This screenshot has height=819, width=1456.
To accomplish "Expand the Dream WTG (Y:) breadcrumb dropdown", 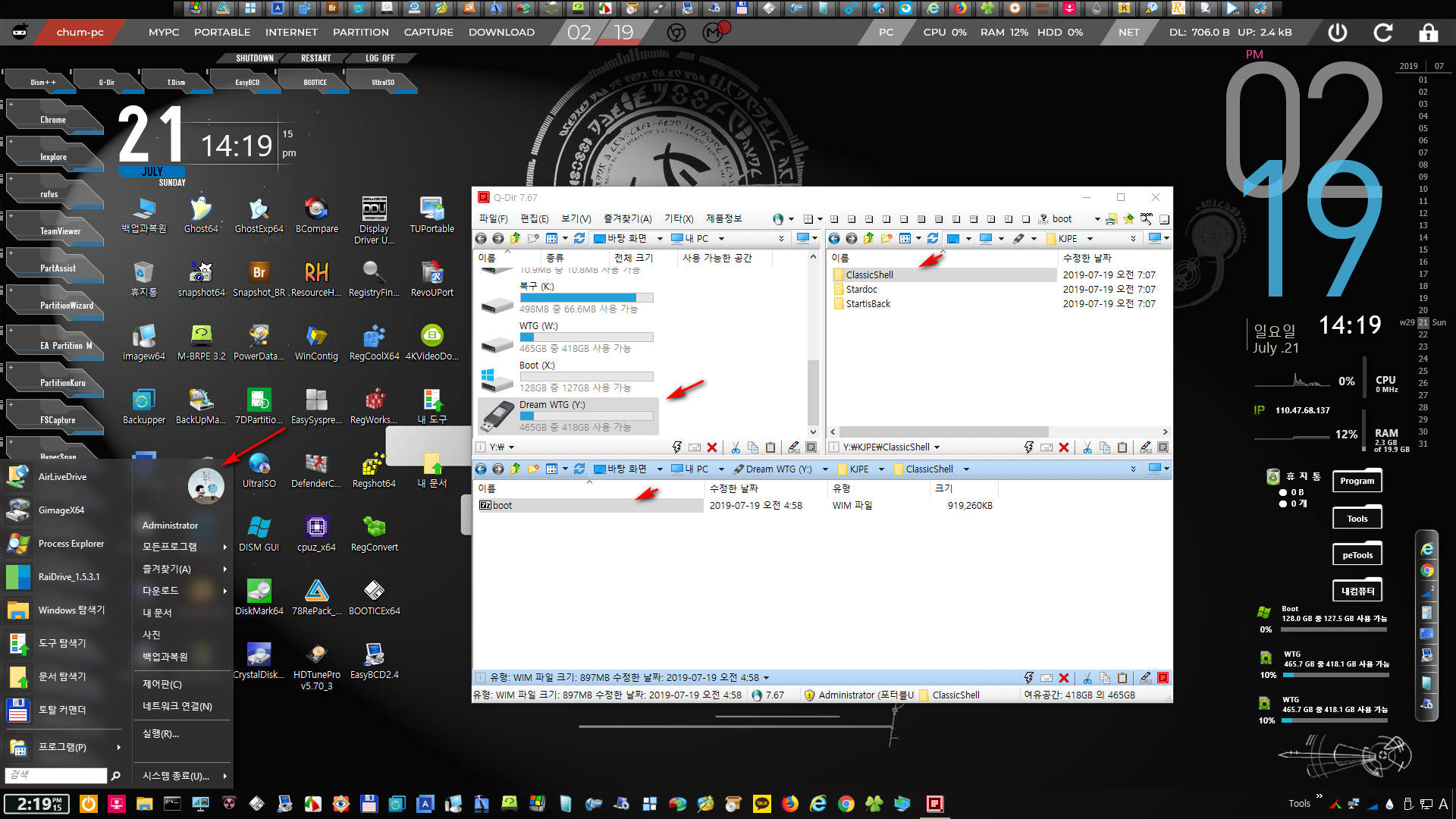I will [825, 469].
